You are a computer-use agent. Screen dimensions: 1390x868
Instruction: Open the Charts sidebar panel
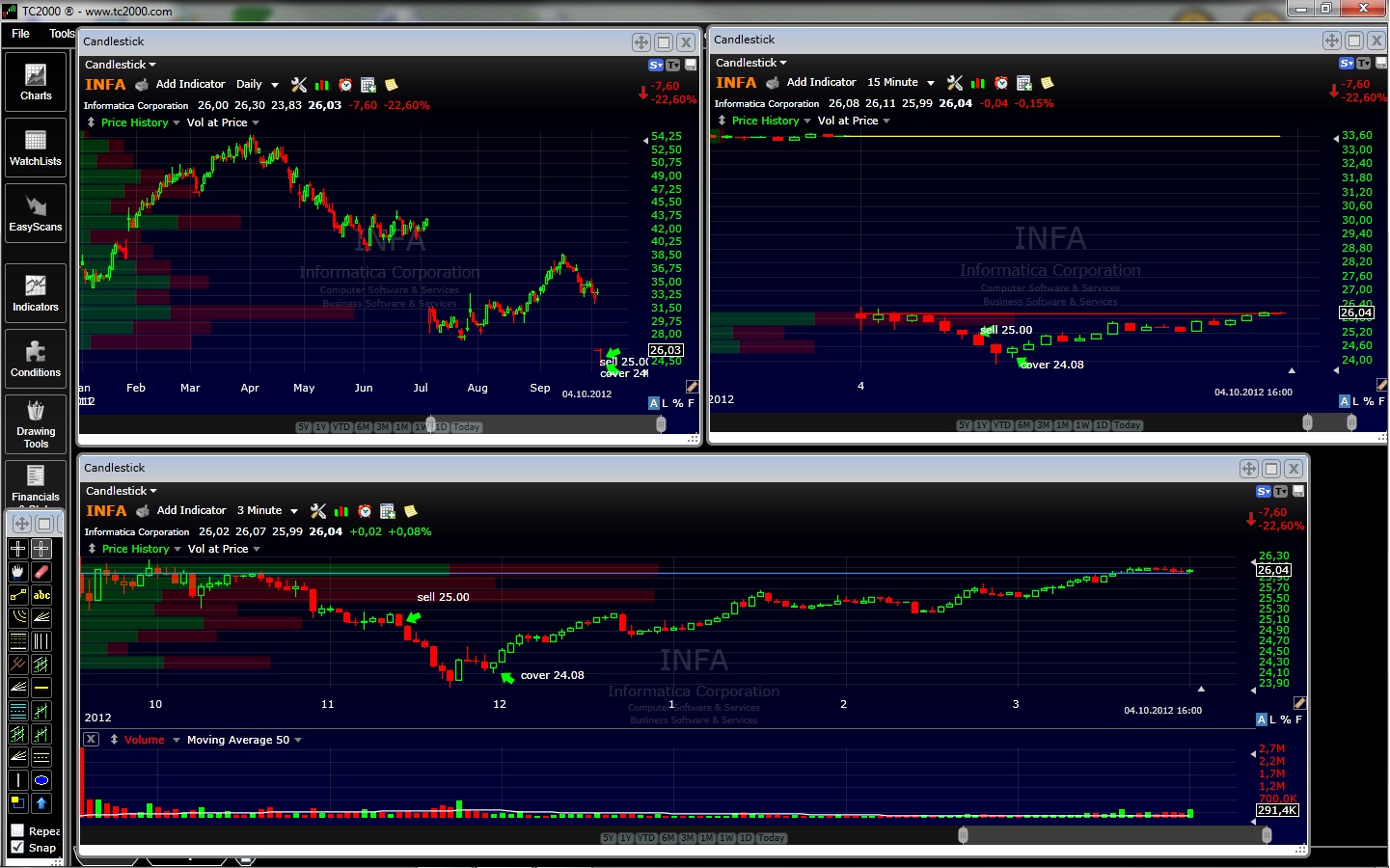[36, 82]
